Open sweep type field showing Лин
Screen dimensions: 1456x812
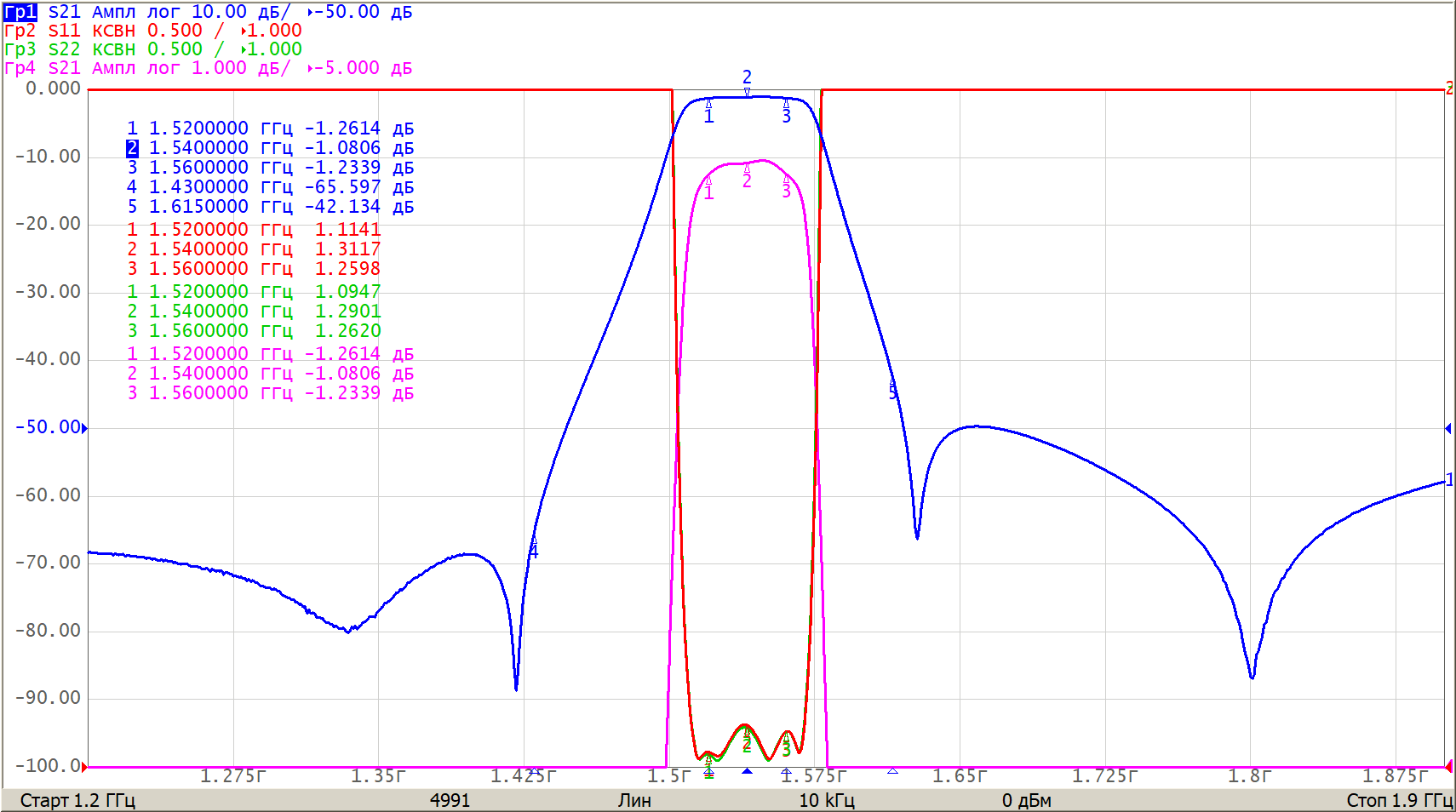[x=634, y=800]
